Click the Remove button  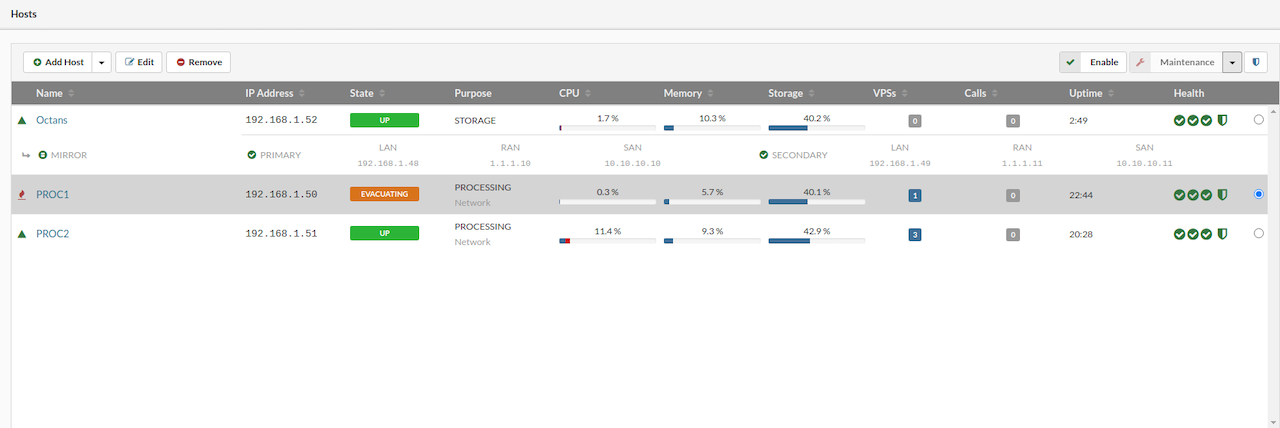pyautogui.click(x=198, y=62)
